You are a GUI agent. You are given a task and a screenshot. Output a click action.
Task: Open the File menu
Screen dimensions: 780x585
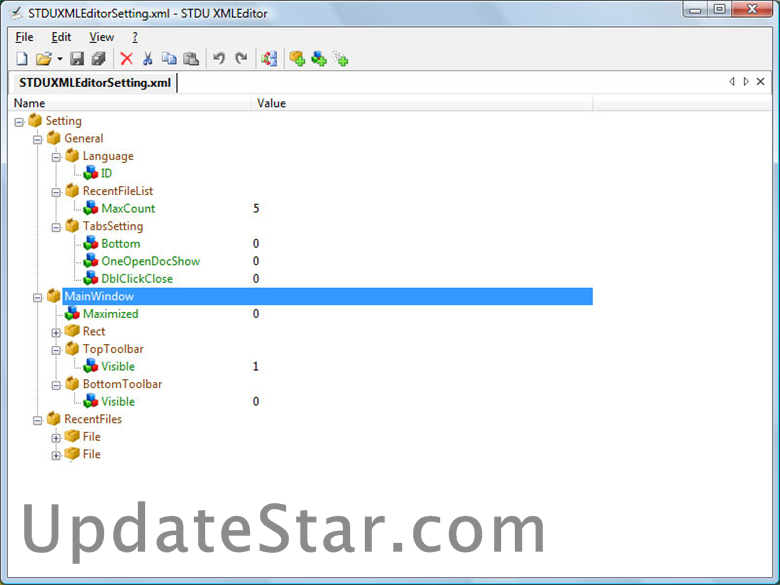[x=24, y=37]
